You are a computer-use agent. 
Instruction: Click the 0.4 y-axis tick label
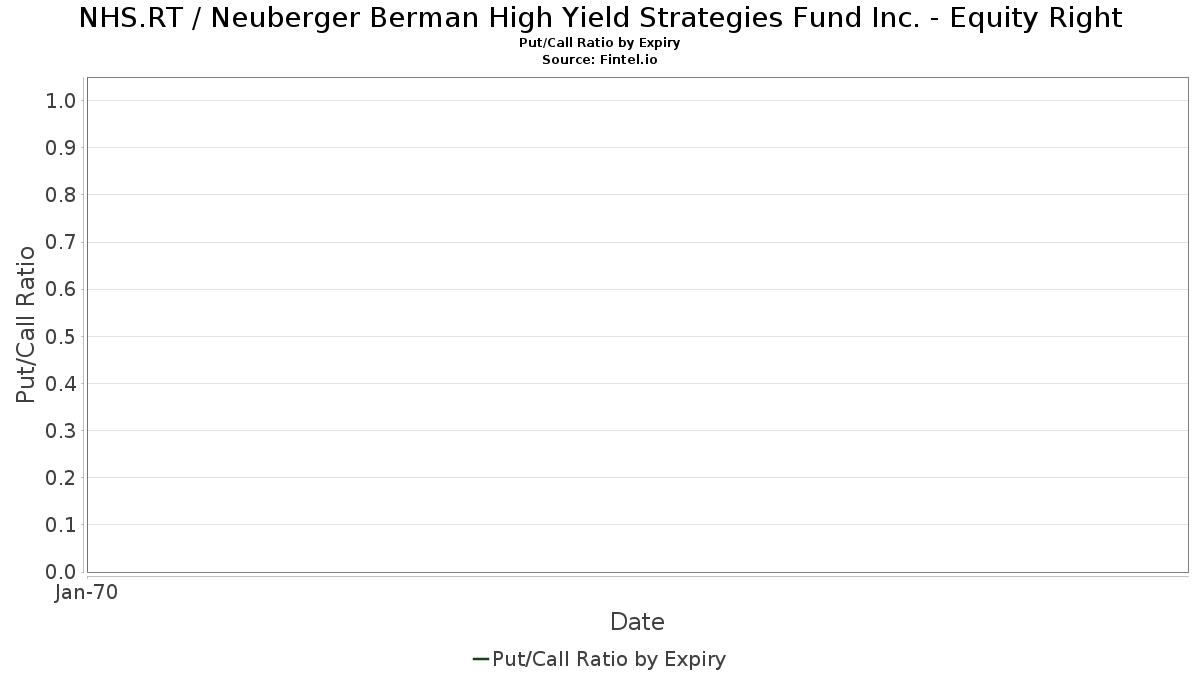[x=61, y=384]
